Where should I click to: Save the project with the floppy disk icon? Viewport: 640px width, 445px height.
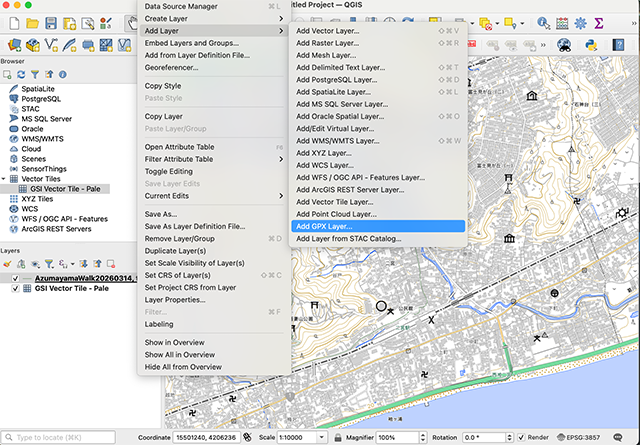51,23
